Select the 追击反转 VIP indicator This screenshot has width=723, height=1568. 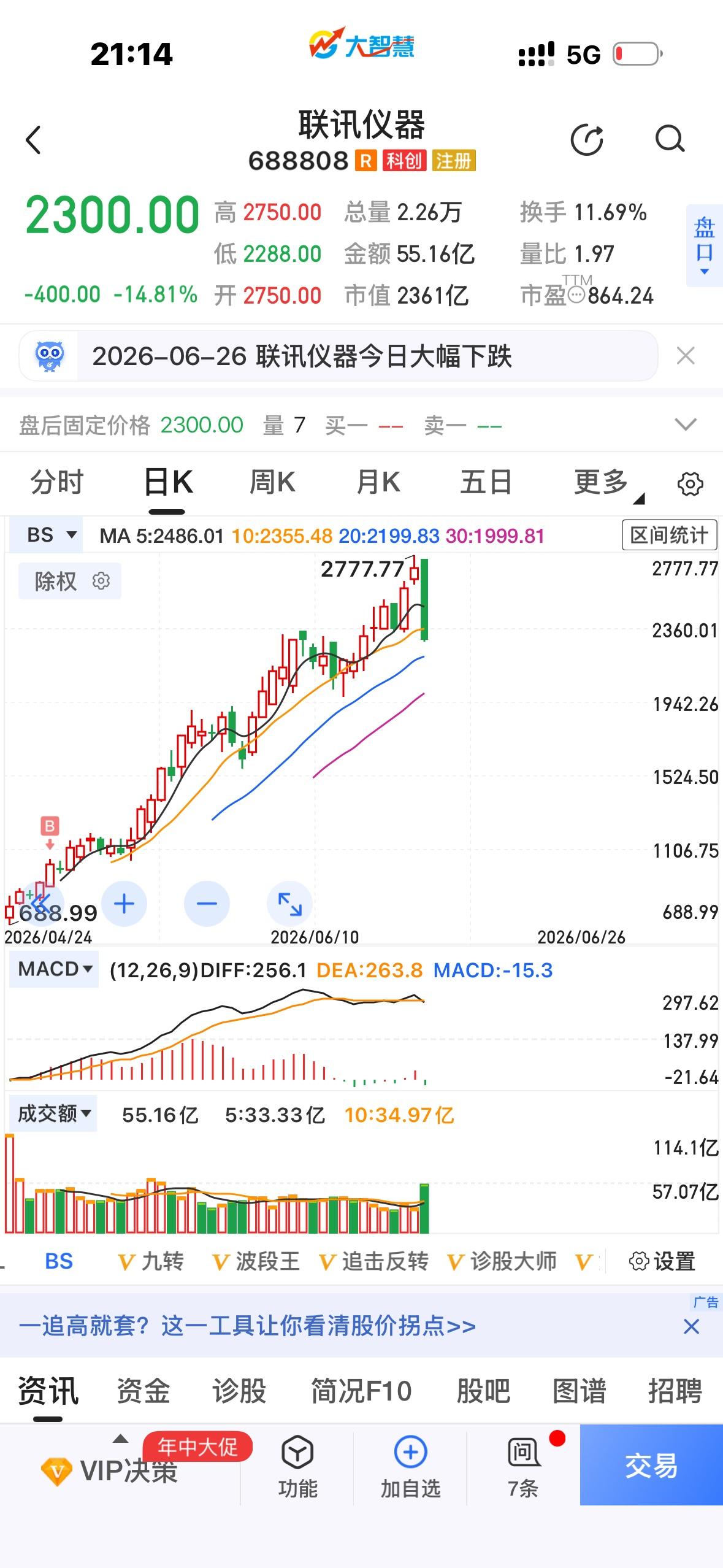(374, 1261)
